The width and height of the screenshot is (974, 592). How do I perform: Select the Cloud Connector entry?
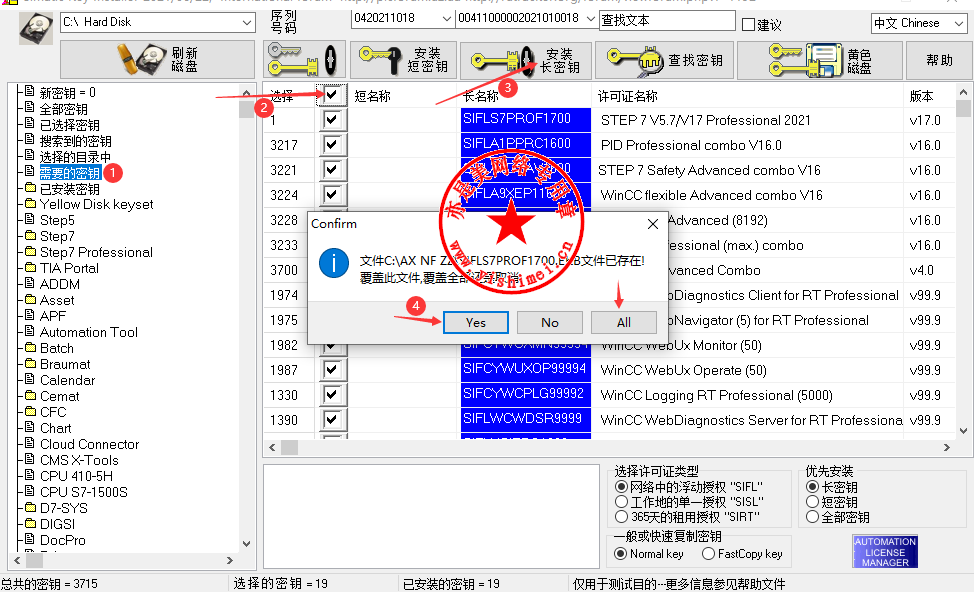click(x=89, y=444)
